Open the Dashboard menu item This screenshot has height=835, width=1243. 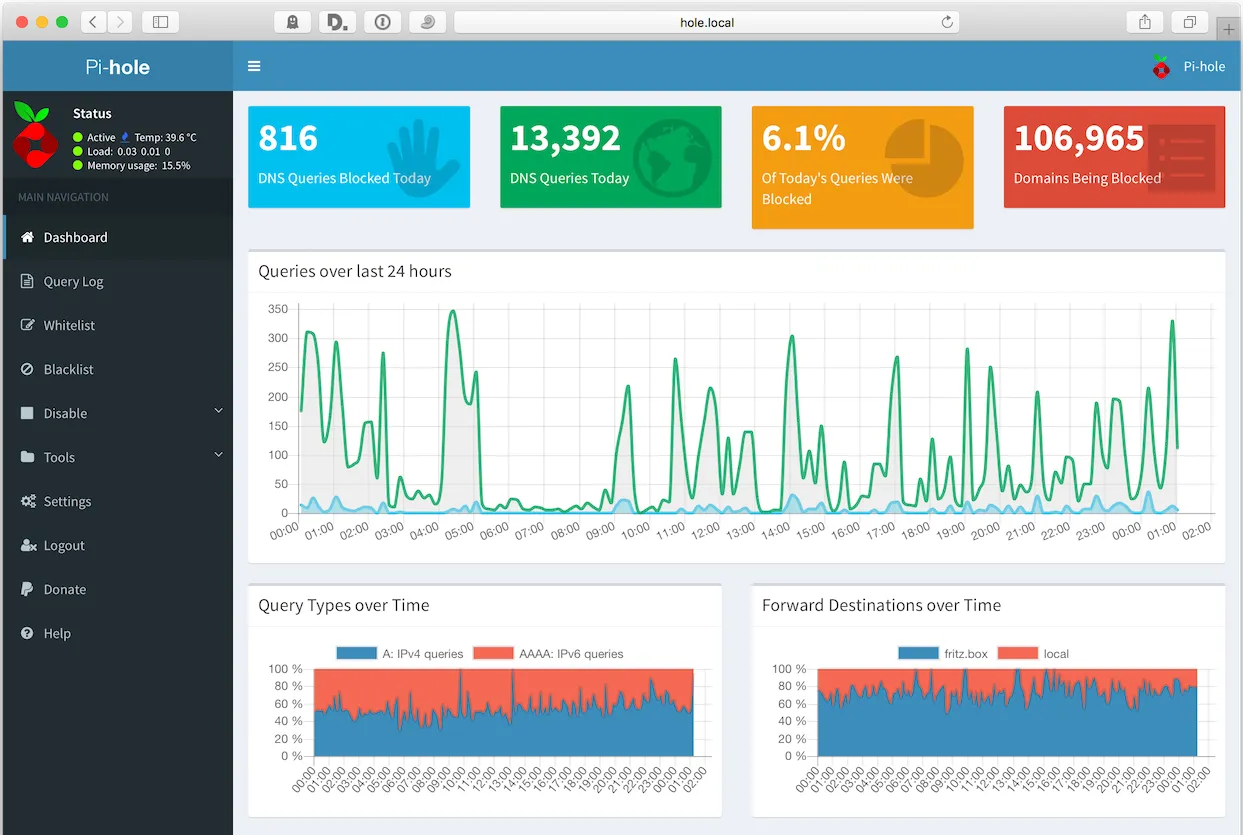tap(117, 237)
